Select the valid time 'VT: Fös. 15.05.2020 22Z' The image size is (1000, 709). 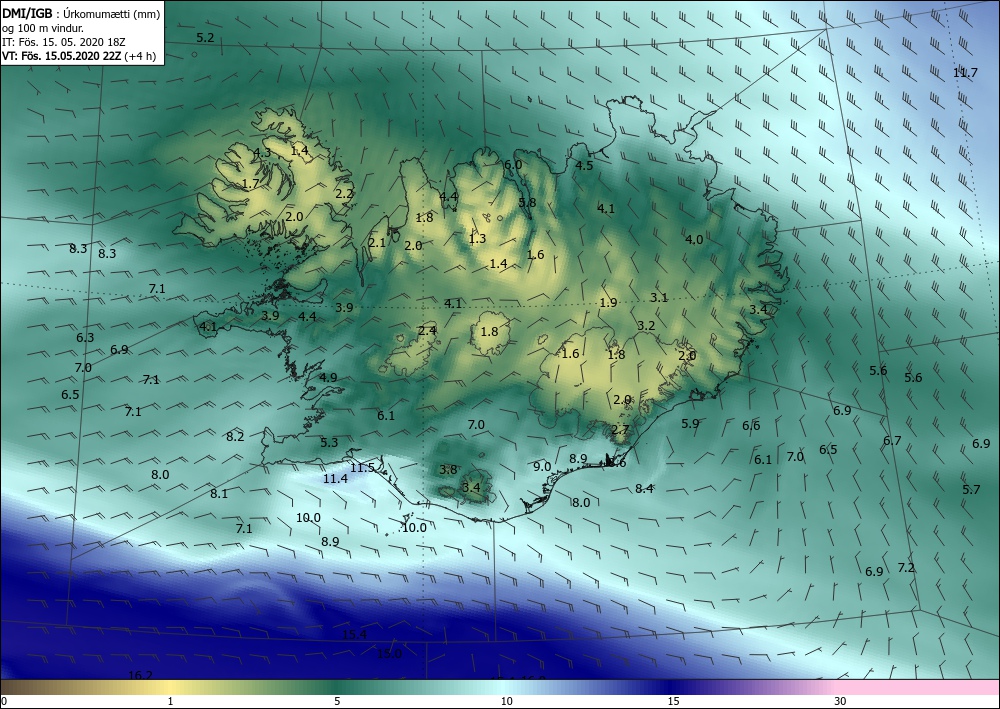[x=61, y=56]
